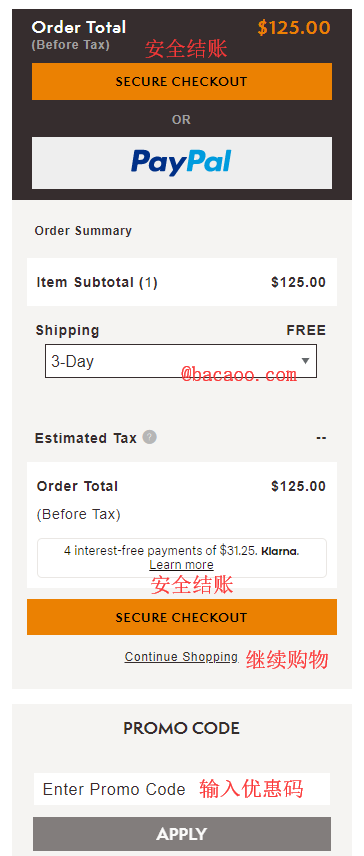The image size is (364, 856).
Task: Click the PROMO CODE section heading
Action: pyautogui.click(x=182, y=728)
